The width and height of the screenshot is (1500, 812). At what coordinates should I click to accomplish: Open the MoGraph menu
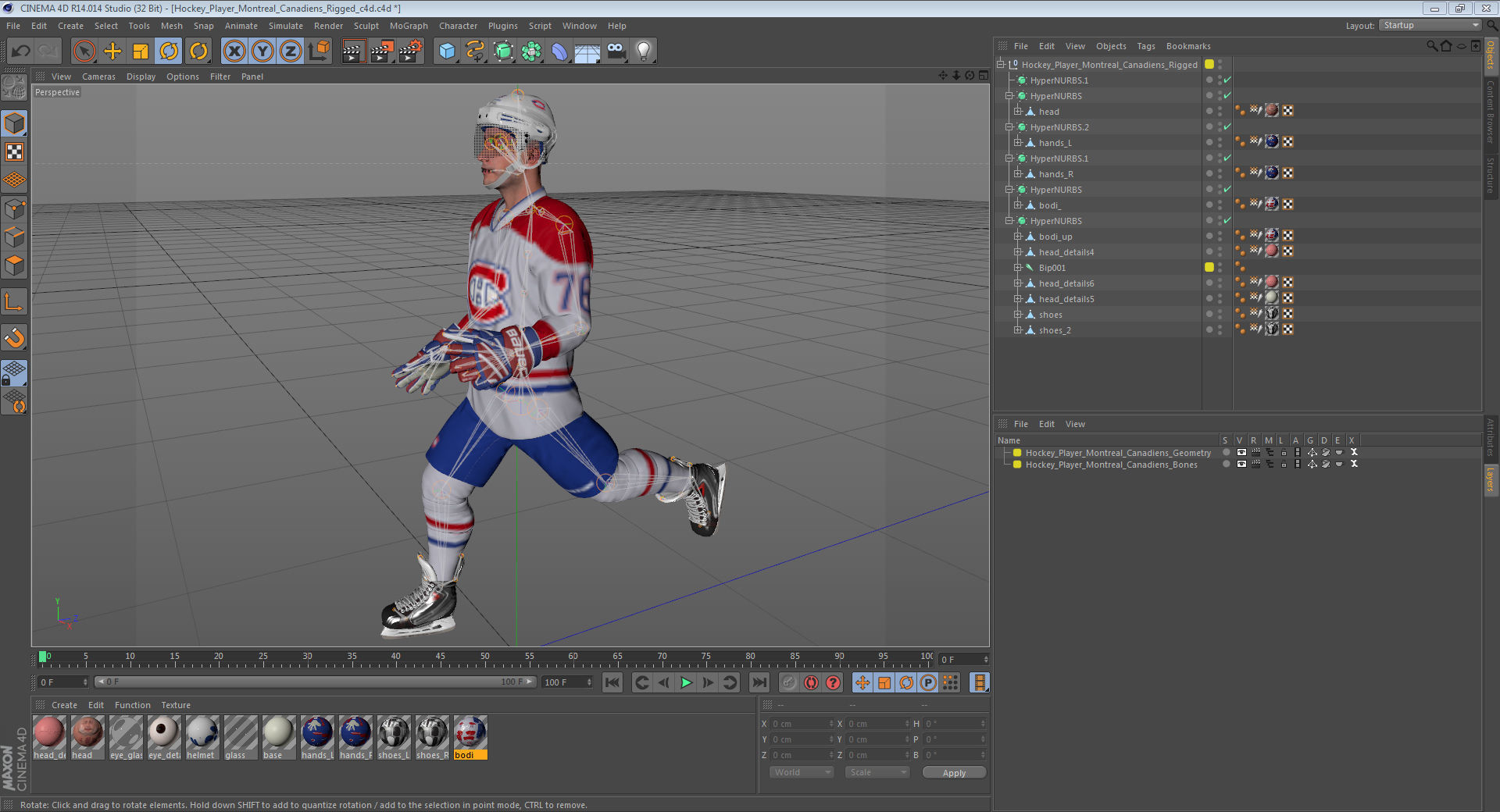pos(409,26)
